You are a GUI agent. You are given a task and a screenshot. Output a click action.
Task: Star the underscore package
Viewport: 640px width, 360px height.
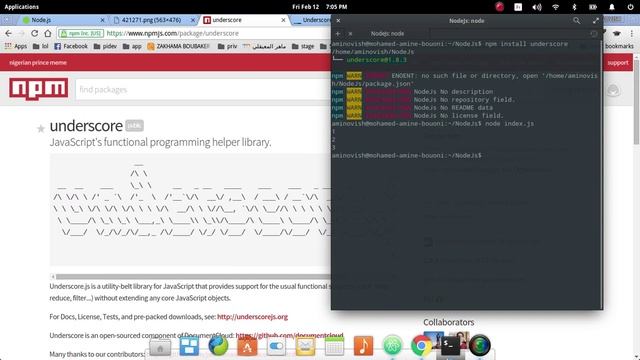pos(40,129)
